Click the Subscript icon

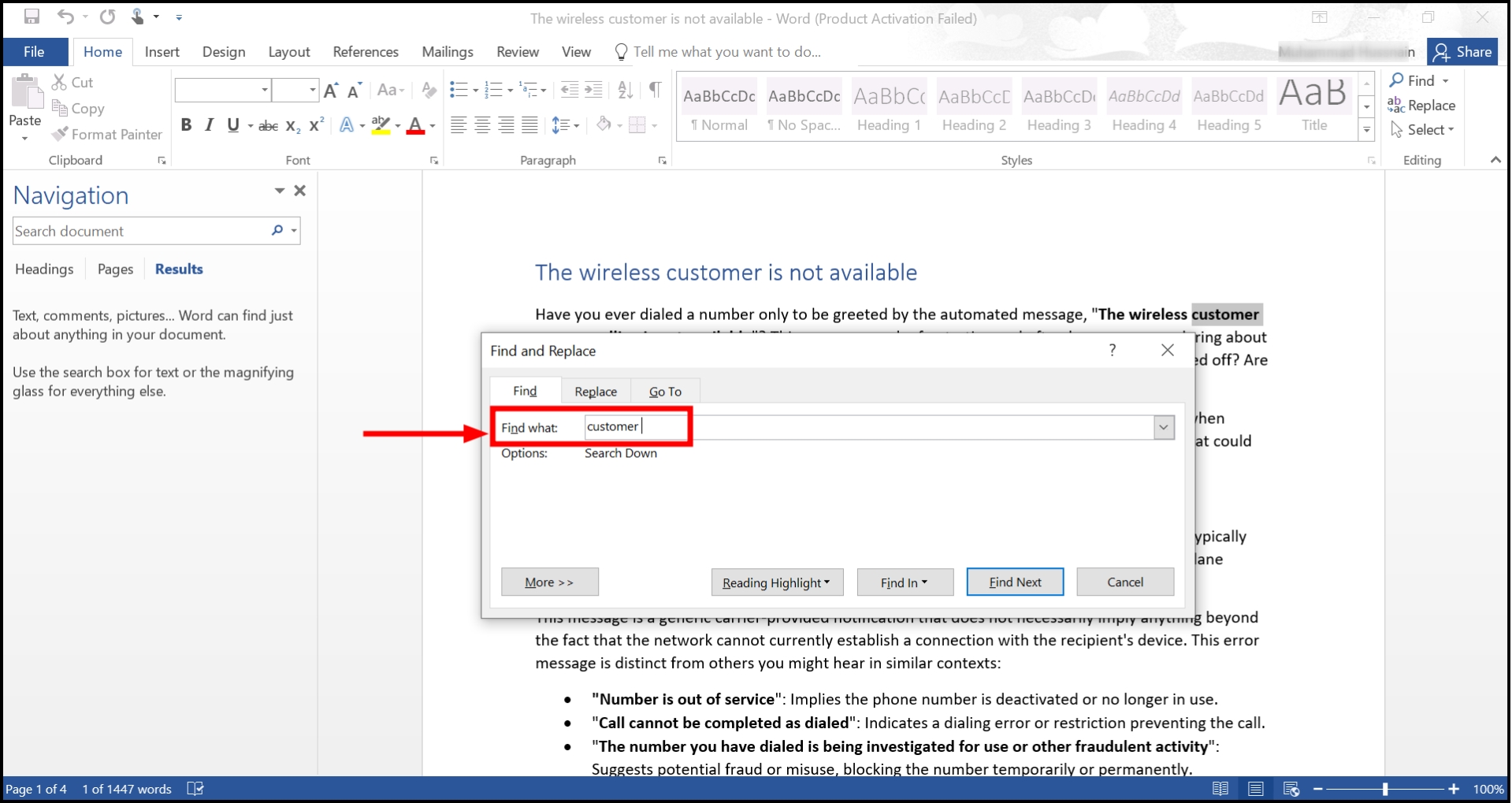(291, 125)
